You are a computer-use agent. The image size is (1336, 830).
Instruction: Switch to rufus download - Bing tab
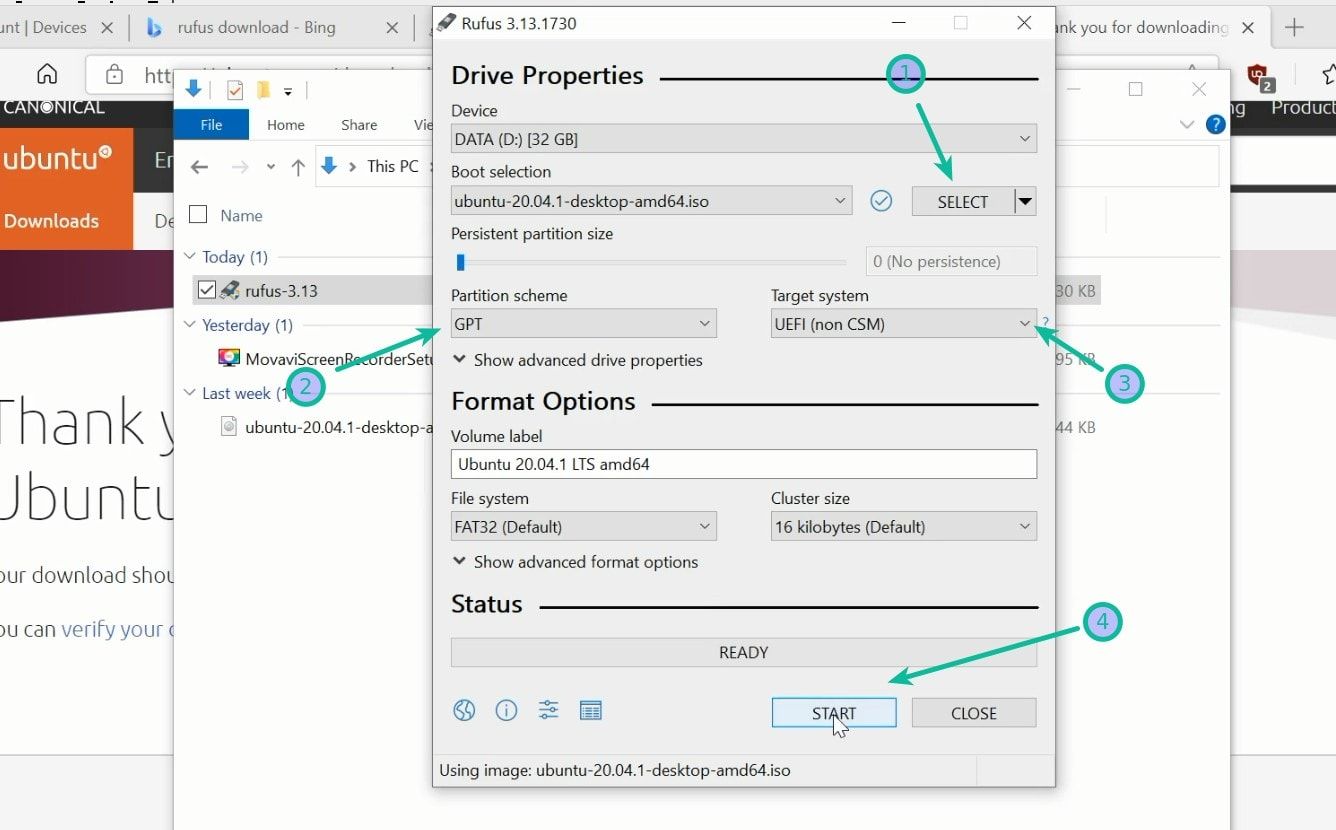pos(256,27)
